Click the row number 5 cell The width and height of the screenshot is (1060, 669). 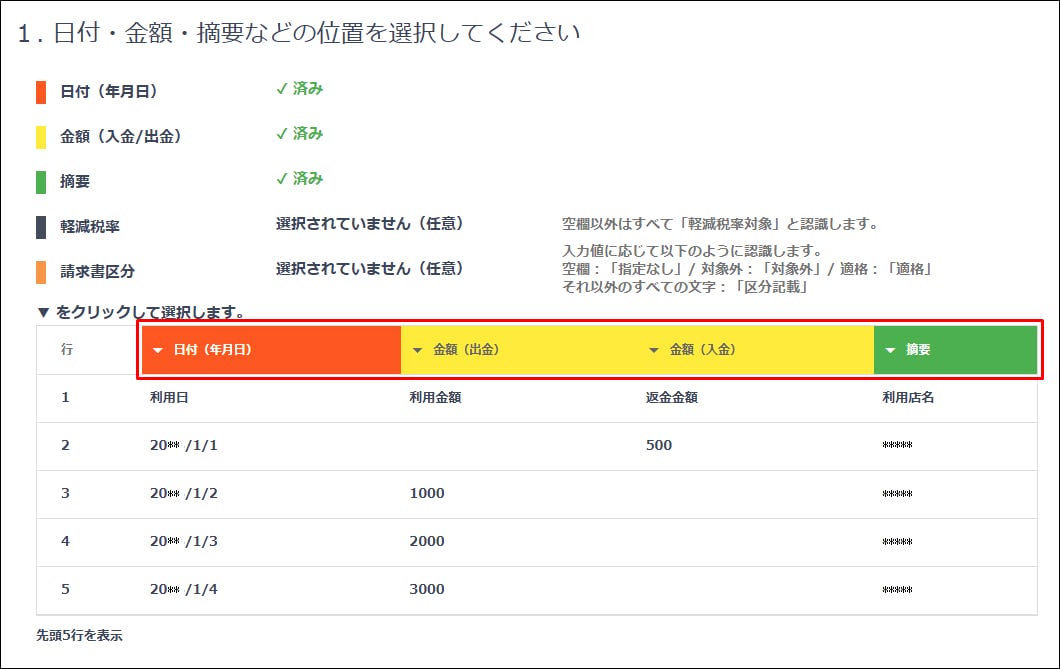[x=66, y=589]
